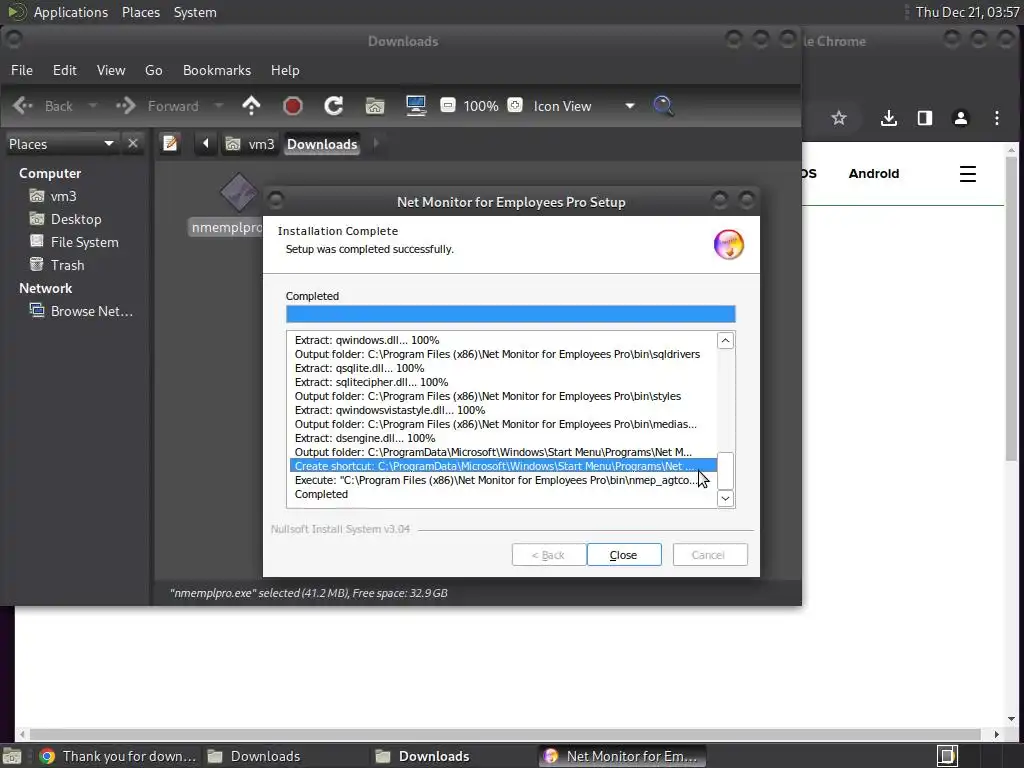The width and height of the screenshot is (1024, 768).
Task: Zoom in with plus icon
Action: (x=515, y=104)
